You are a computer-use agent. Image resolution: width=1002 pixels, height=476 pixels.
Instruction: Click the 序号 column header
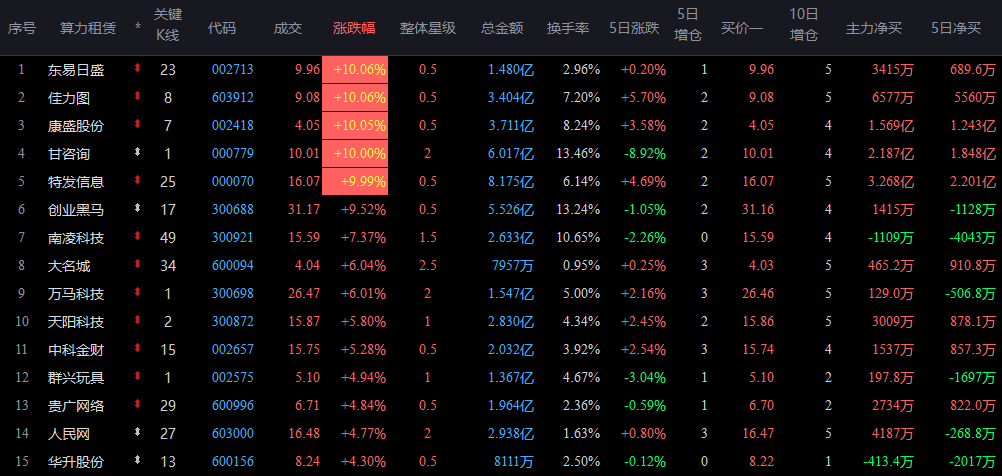(22, 28)
